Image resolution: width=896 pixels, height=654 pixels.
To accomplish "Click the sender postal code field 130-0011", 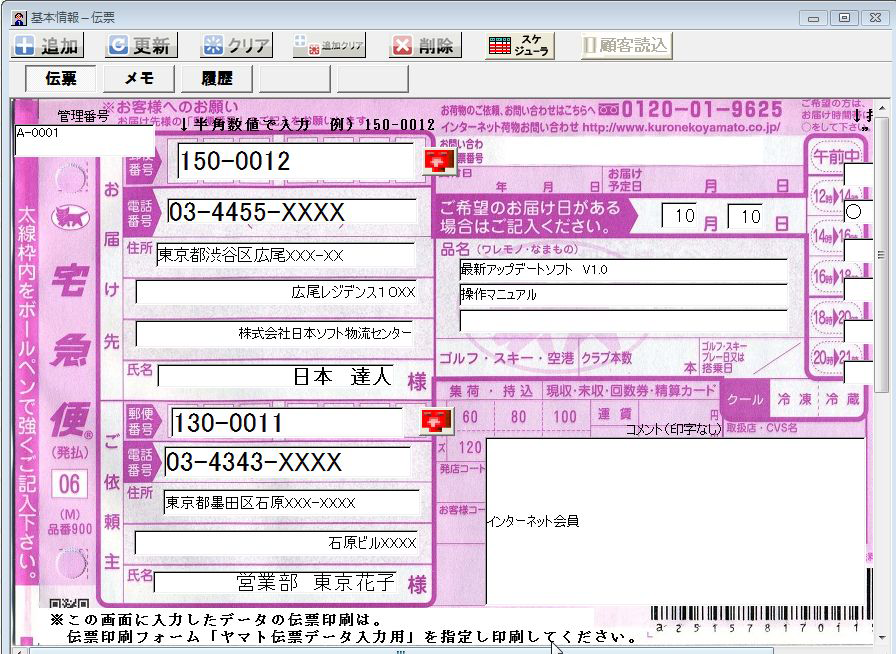I will (x=287, y=423).
